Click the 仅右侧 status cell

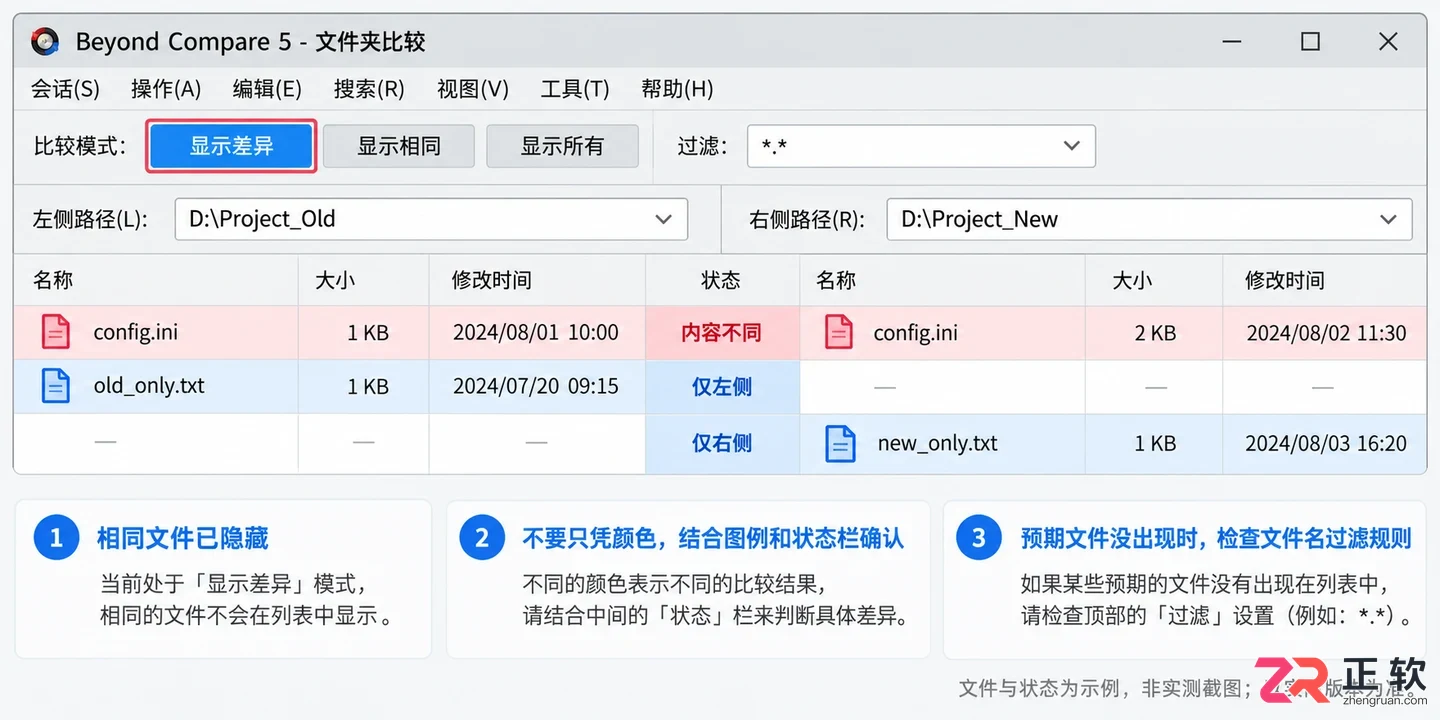coord(722,443)
